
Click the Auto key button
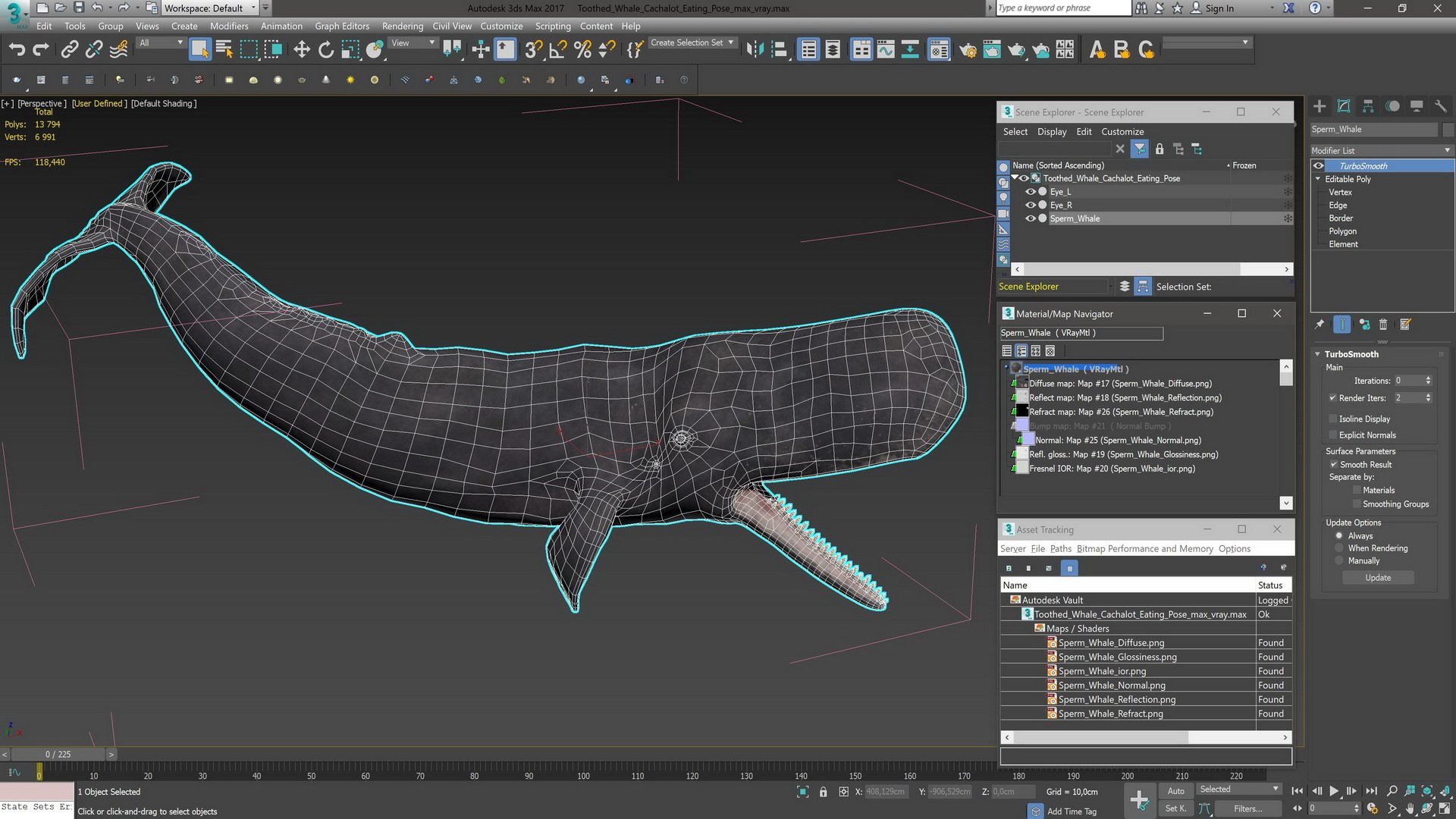[x=1175, y=791]
